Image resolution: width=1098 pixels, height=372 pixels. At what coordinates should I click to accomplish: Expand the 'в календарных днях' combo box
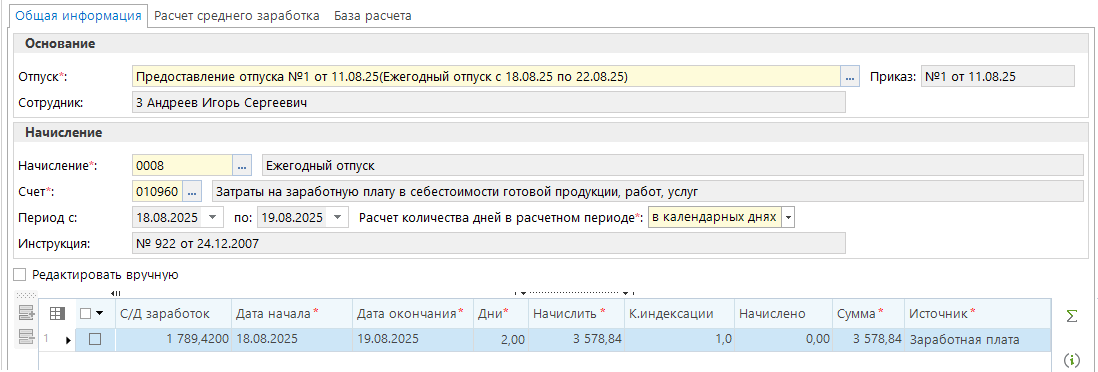pos(788,218)
